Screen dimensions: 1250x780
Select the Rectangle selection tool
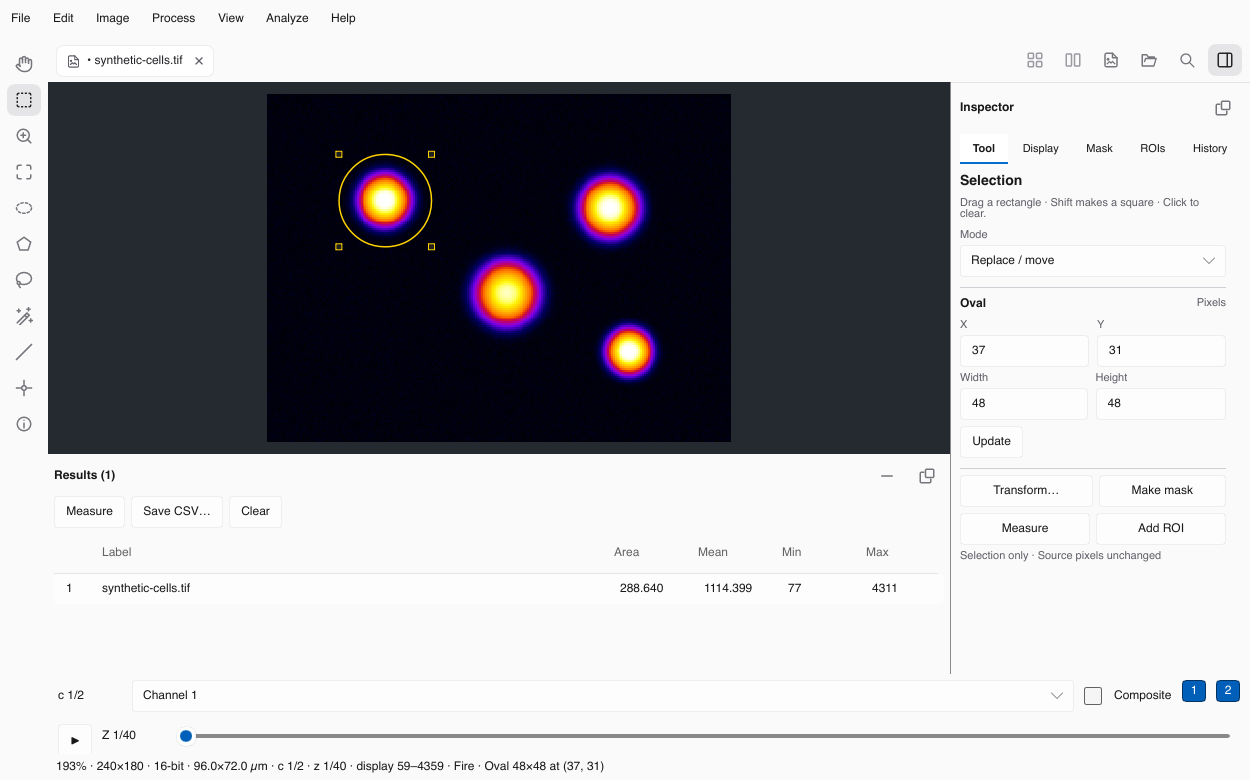tap(24, 100)
